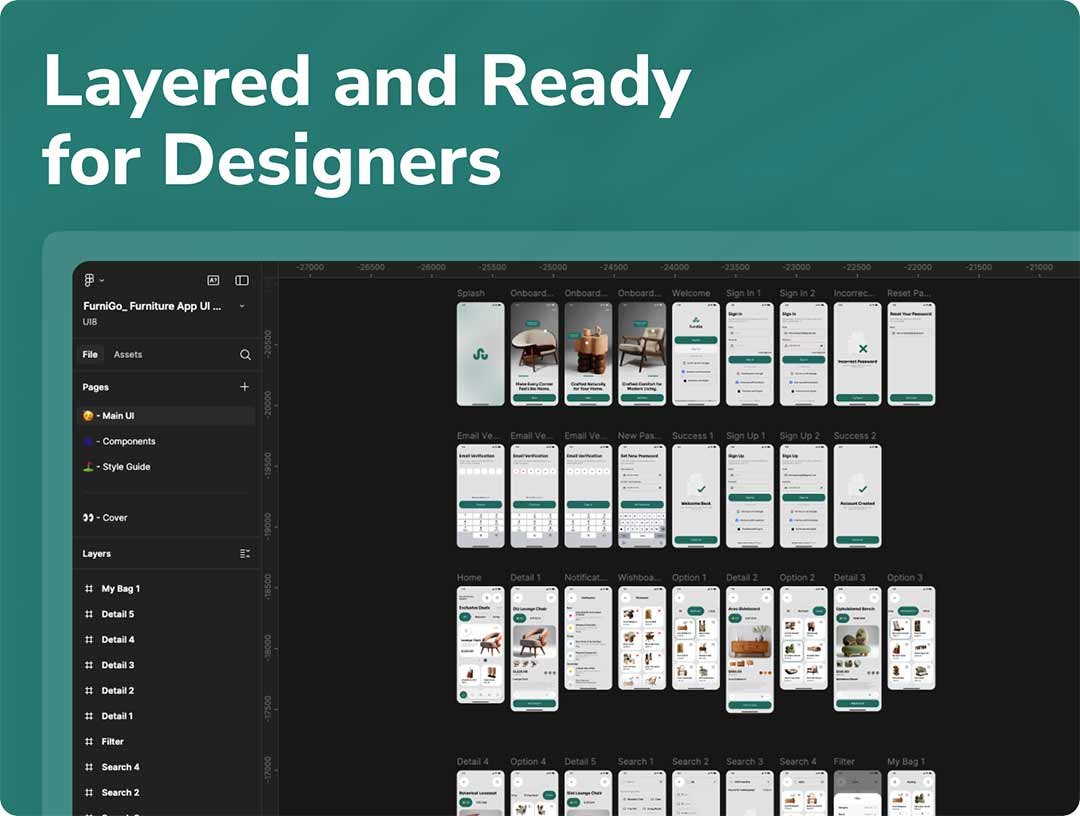Switch to the File tab
This screenshot has width=1080, height=816.
90,355
